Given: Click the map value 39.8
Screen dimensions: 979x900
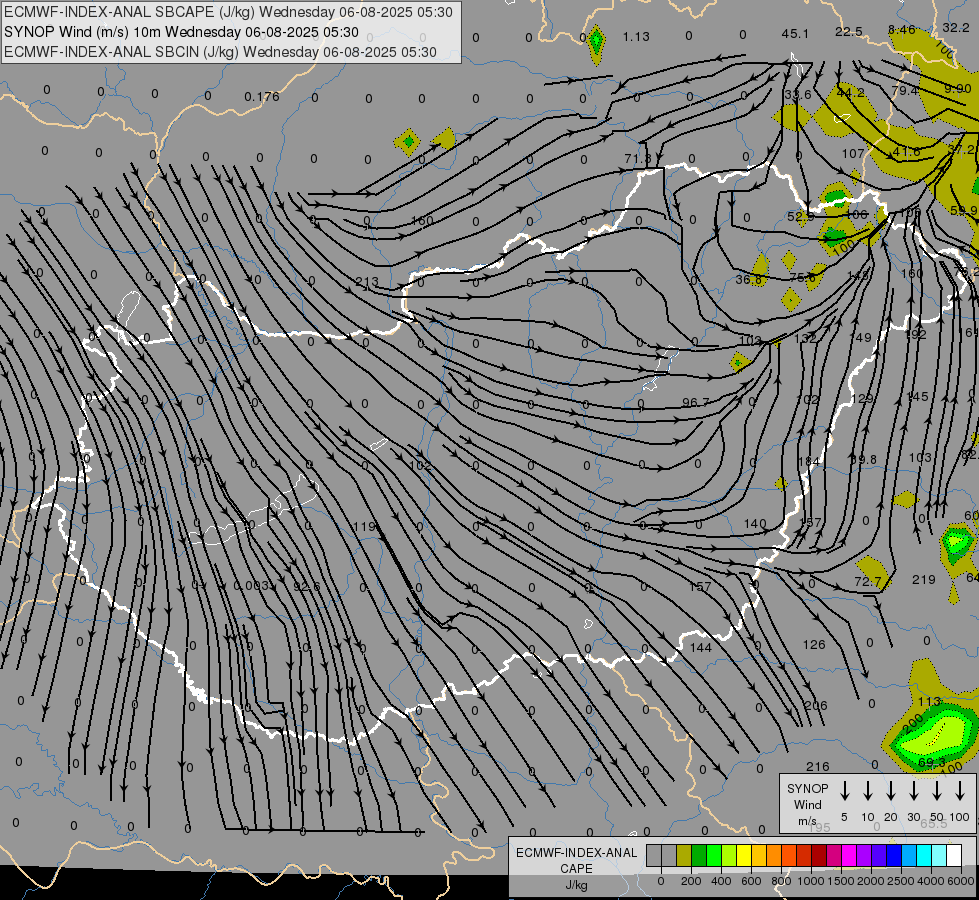Looking at the screenshot, I should click(863, 460).
